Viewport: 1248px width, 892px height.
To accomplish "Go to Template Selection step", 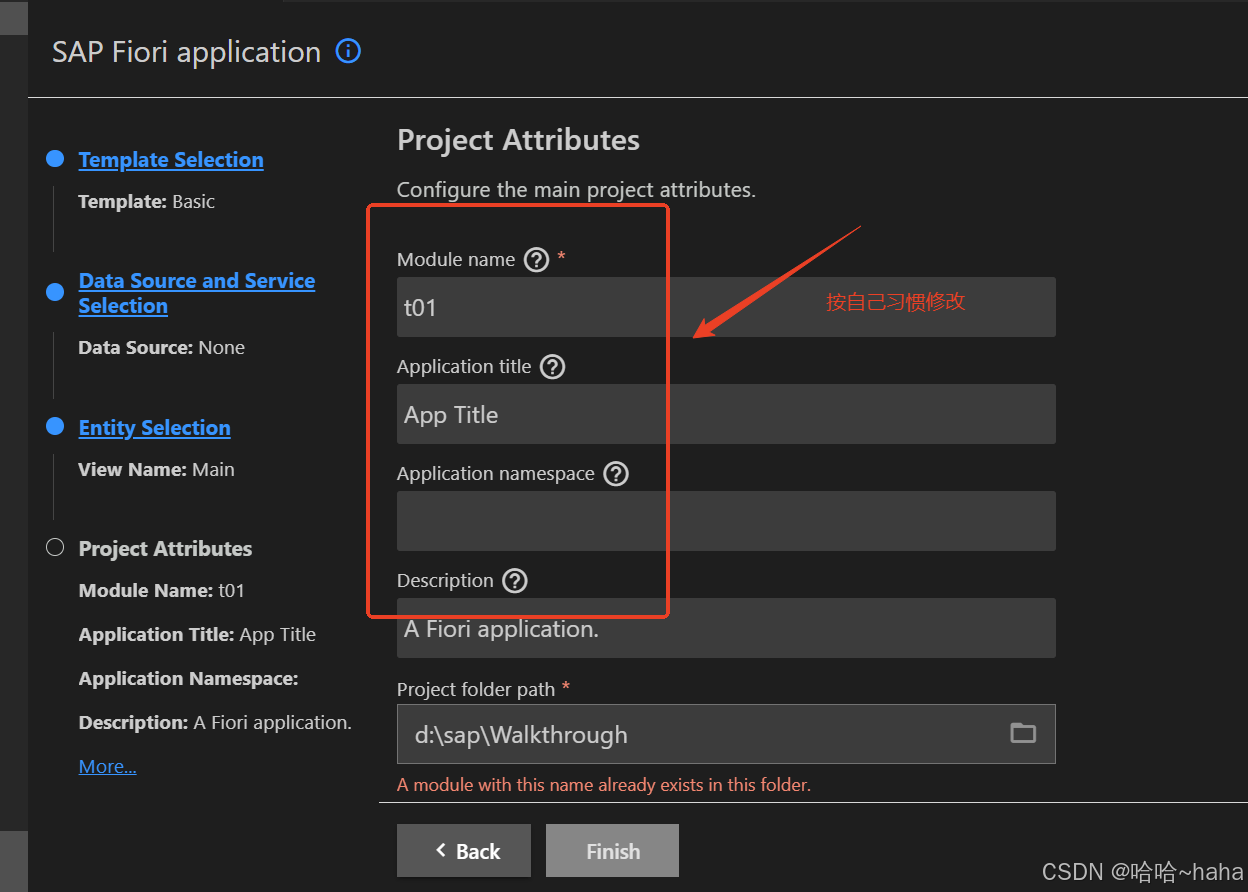I will tap(171, 160).
